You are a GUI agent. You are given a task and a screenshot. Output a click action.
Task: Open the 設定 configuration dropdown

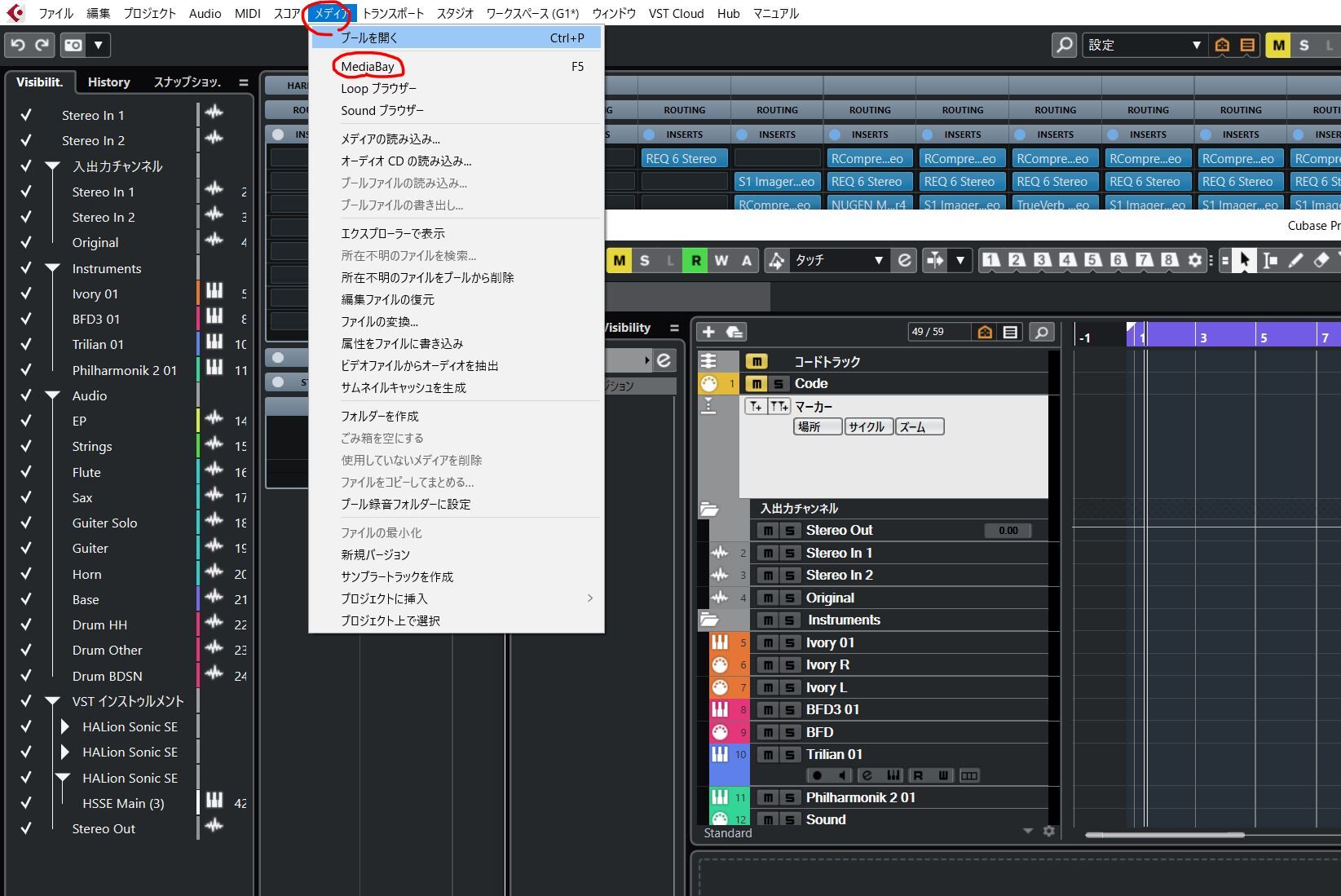coord(1144,45)
